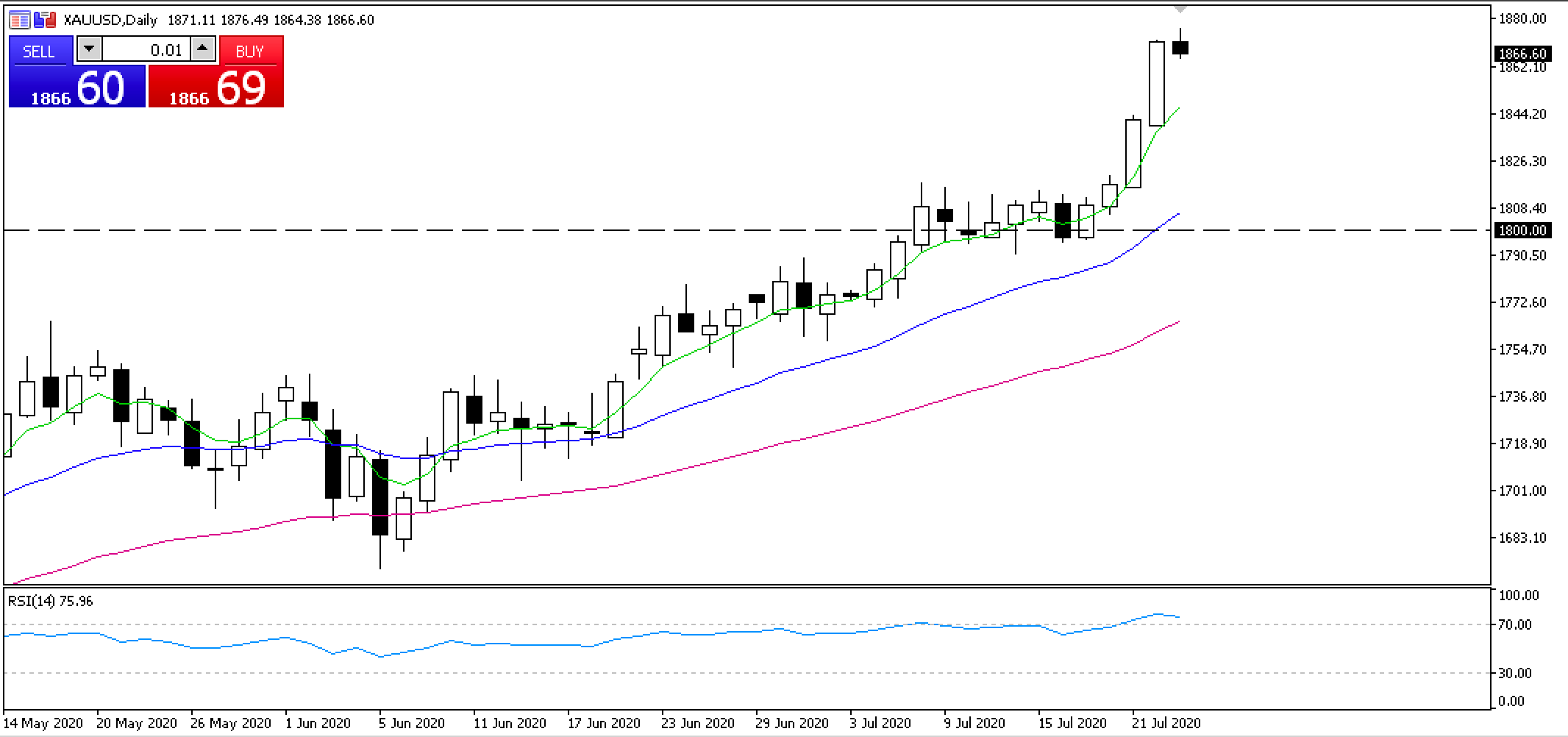Click the 9 Jul 2020 date label
Image resolution: width=1568 pixels, height=737 pixels.
coord(973,723)
